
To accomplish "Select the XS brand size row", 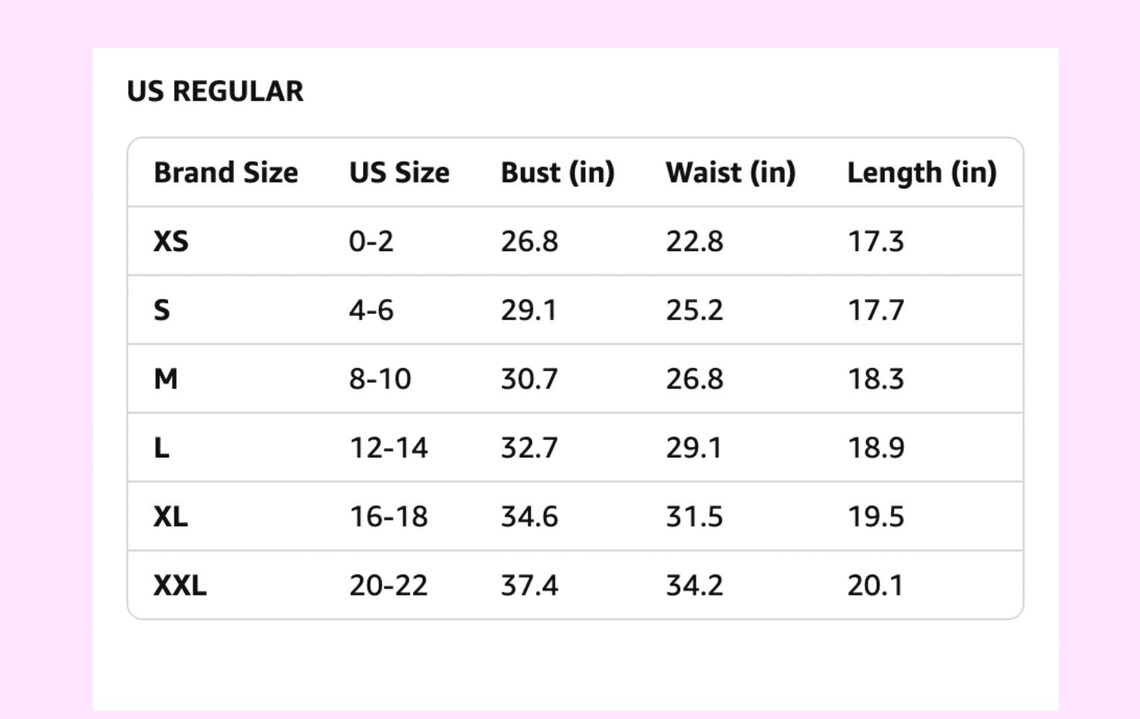I will [x=575, y=241].
